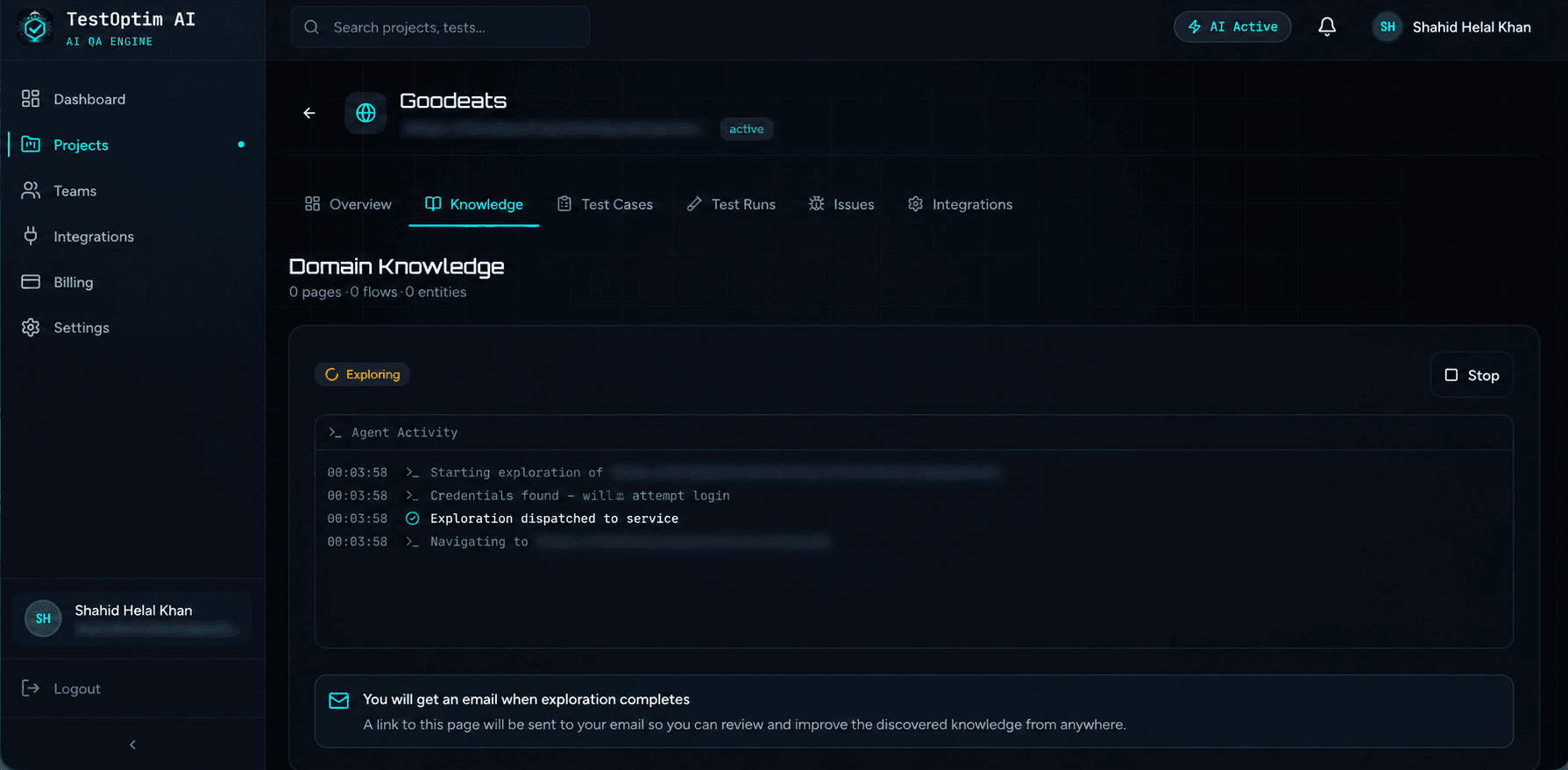
Task: Open sidebar Integrations page
Action: pyautogui.click(x=94, y=236)
